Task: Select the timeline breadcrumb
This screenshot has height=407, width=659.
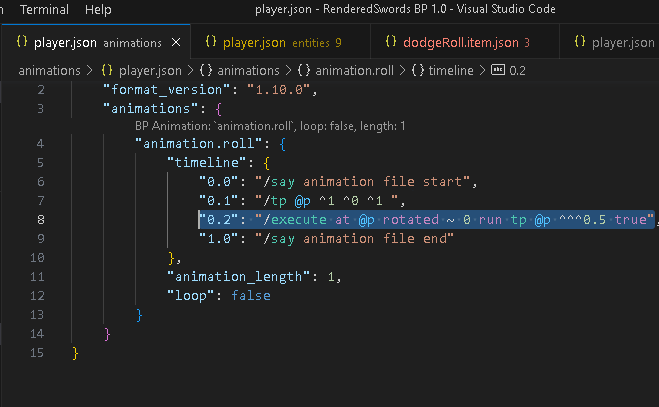Action: click(x=451, y=71)
